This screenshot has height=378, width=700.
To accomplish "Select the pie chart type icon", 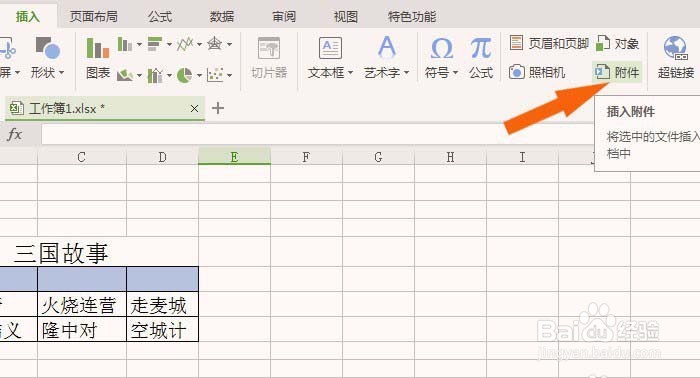I will [x=185, y=75].
